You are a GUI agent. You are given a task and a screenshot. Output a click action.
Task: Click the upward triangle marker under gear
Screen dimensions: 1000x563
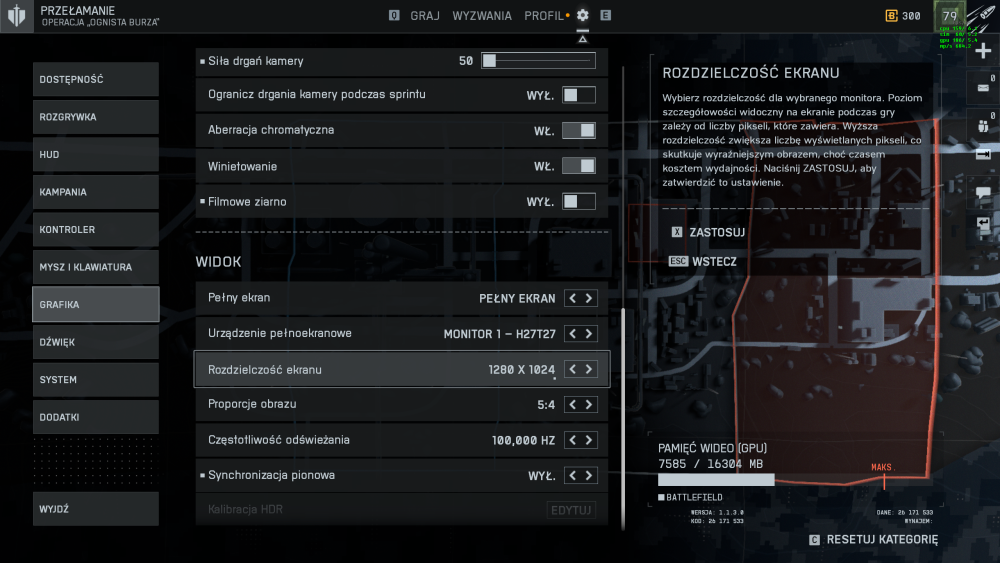582,39
